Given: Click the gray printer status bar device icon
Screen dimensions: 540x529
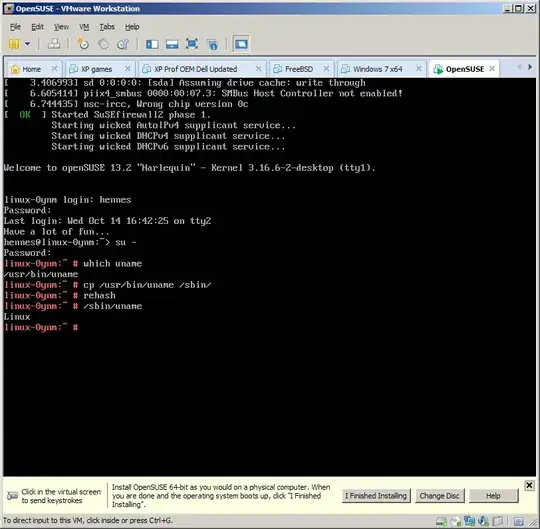Looking at the screenshot, I should point(498,521).
